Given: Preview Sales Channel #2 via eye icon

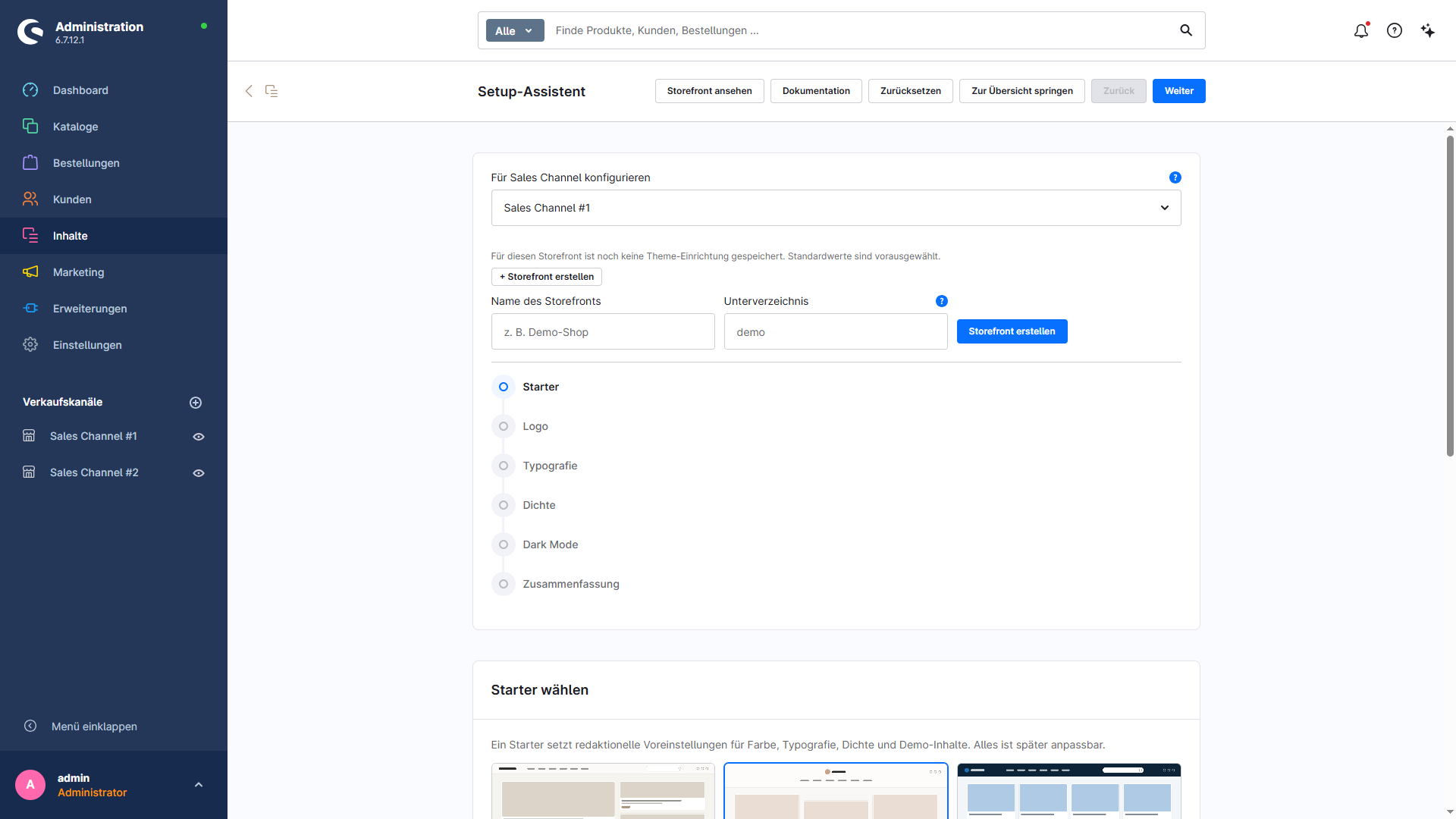Looking at the screenshot, I should [199, 473].
